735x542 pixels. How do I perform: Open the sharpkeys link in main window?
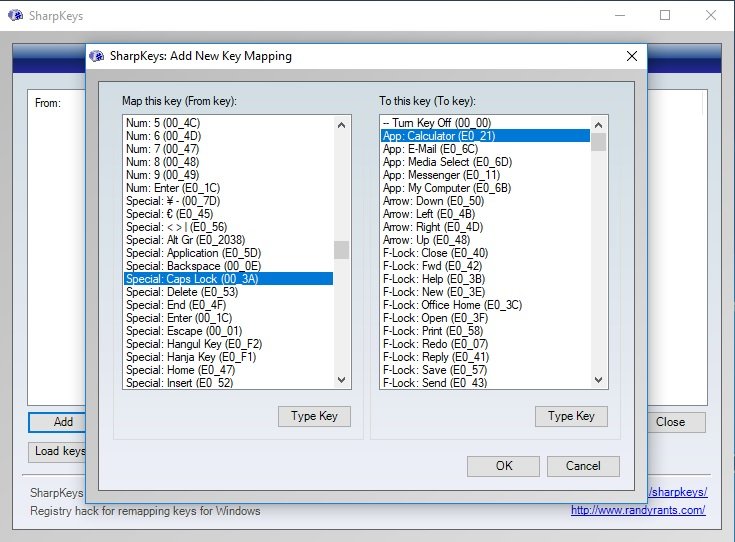(x=678, y=492)
